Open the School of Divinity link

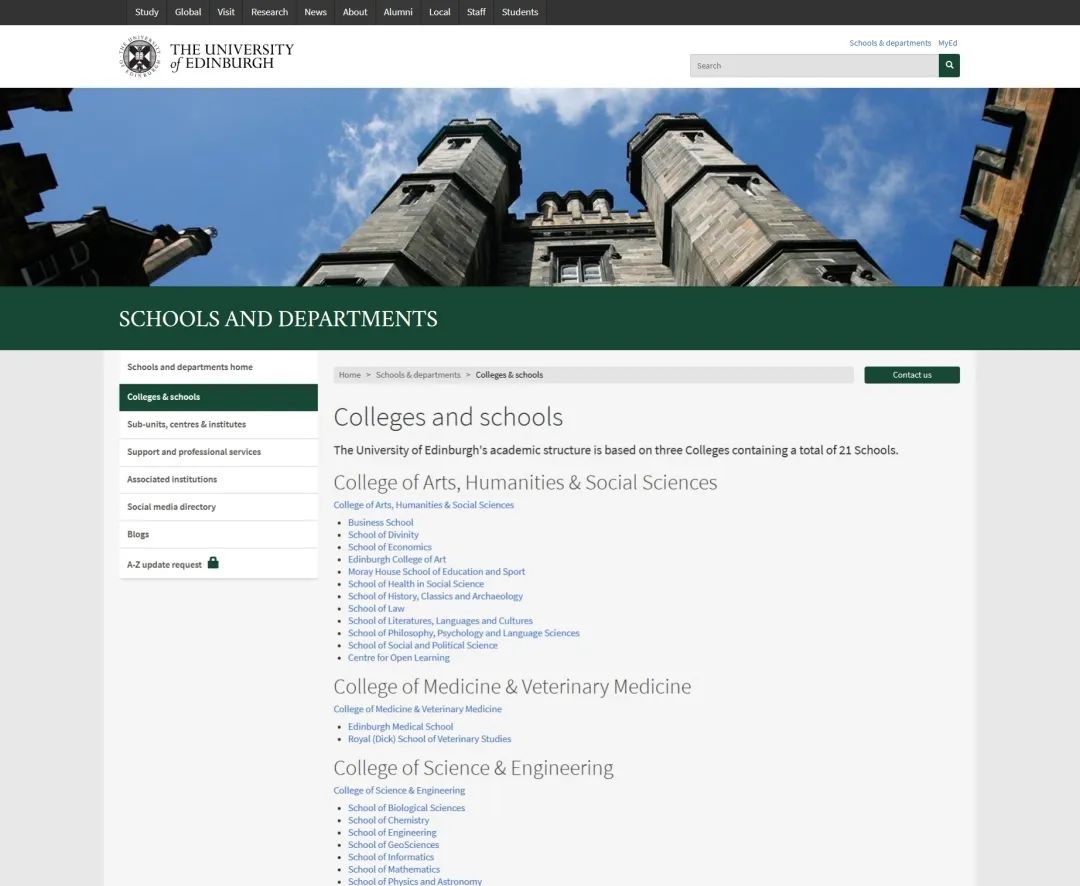(x=383, y=535)
